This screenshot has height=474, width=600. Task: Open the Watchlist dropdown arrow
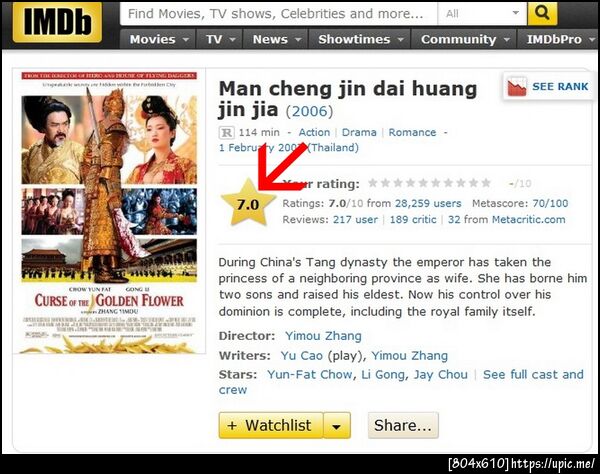337,425
